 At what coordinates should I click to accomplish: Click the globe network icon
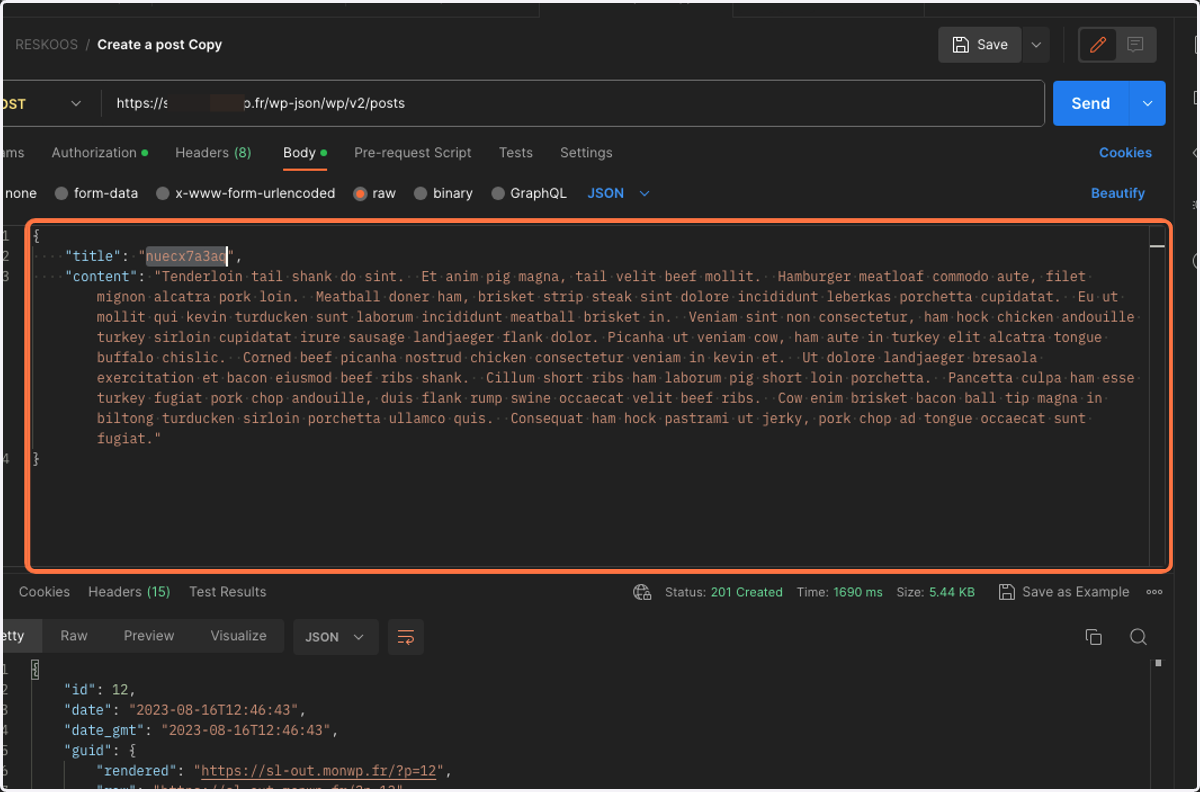coord(642,592)
